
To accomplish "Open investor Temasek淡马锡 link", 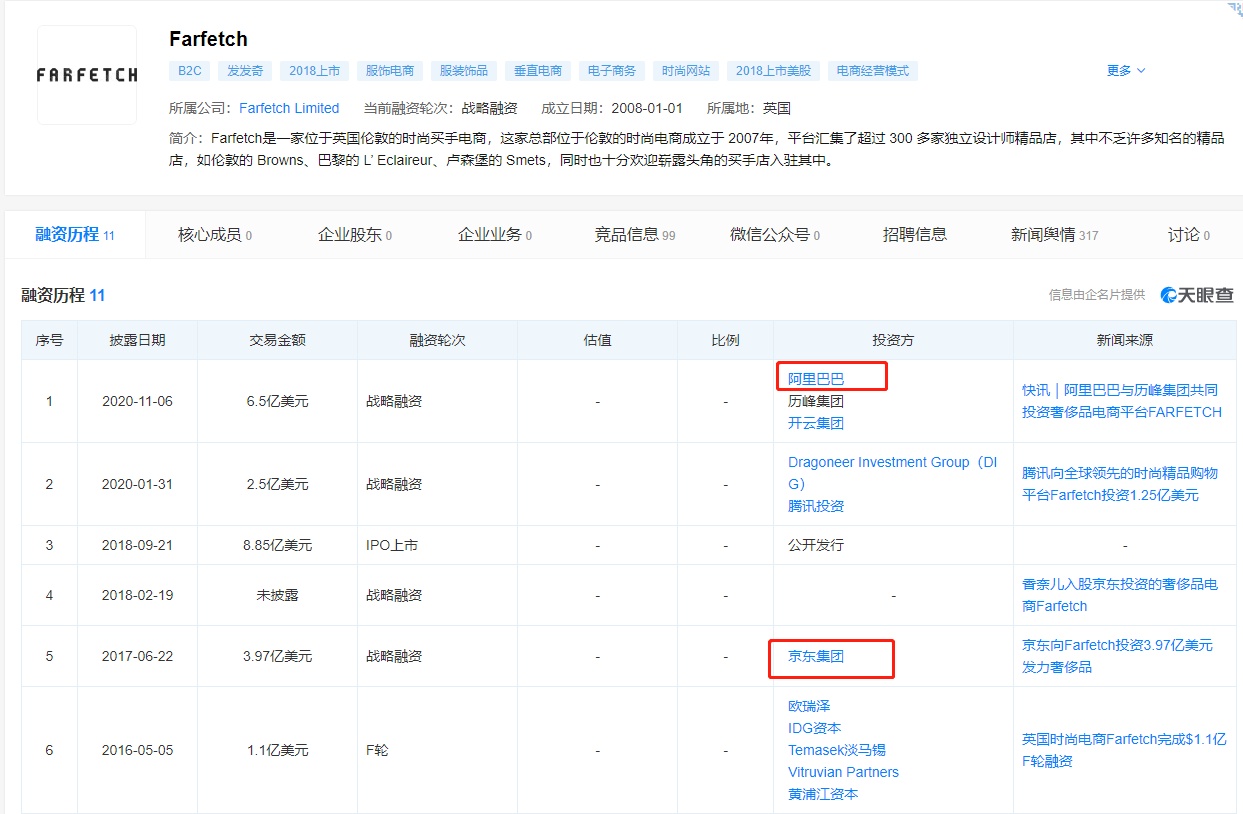I will coord(837,750).
